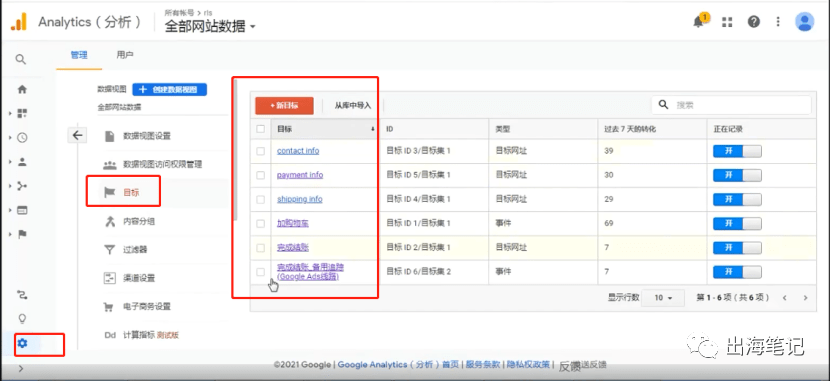Open 渠道设置 channel settings
831x382 pixels.
tap(139, 278)
